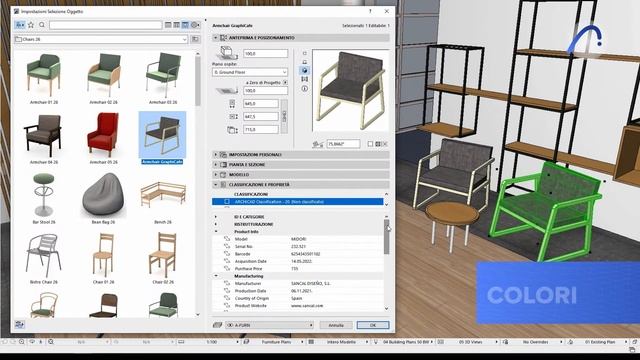This screenshot has width=640, height=360.
Task: Switch to small list view icon
Action: tap(168, 25)
